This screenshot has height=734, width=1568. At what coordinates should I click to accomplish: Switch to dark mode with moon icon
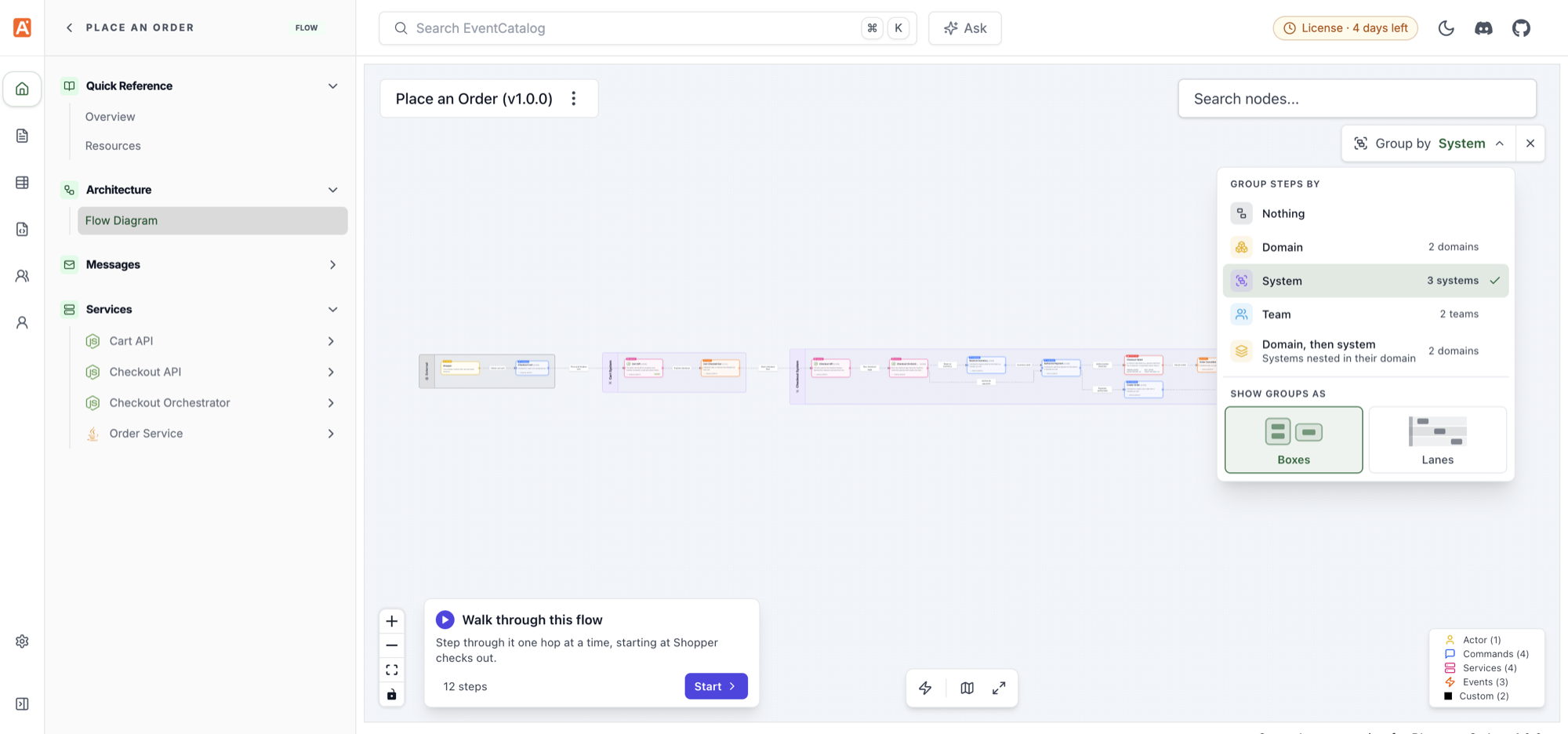(x=1446, y=28)
